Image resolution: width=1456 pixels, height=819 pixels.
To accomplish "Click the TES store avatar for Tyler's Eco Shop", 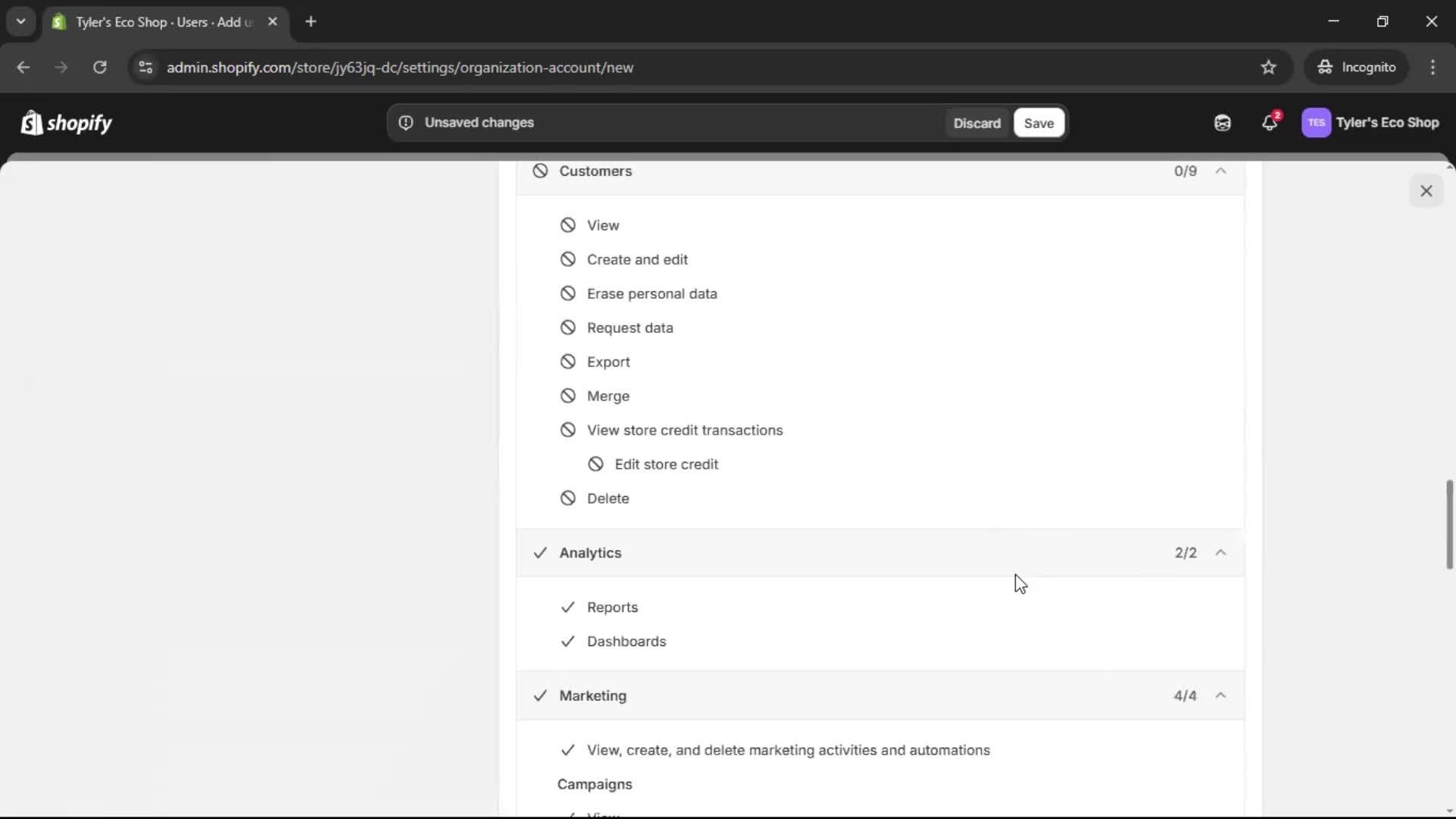I will (x=1317, y=122).
